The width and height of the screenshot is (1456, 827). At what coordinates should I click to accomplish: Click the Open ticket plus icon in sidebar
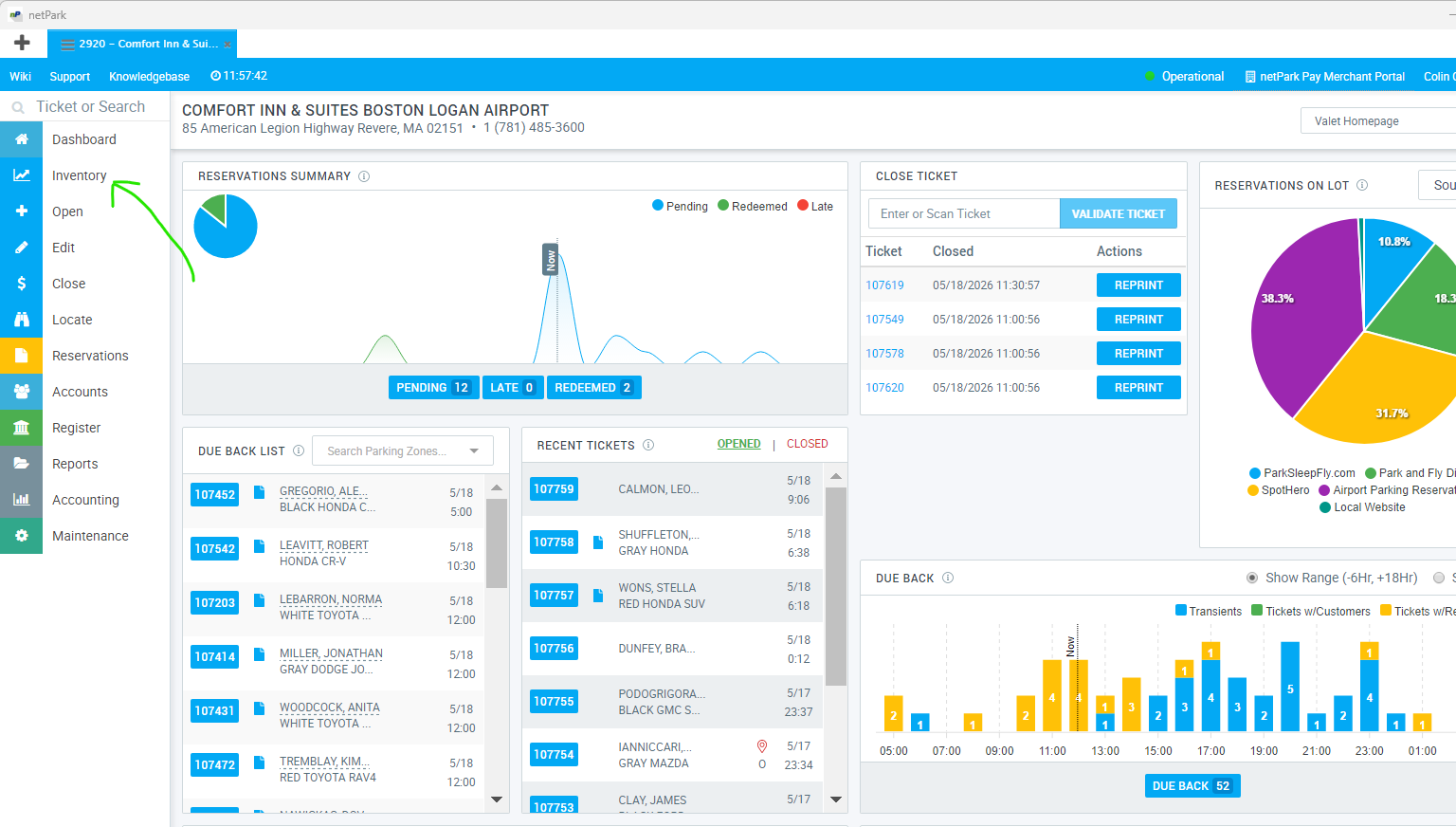pos(21,211)
